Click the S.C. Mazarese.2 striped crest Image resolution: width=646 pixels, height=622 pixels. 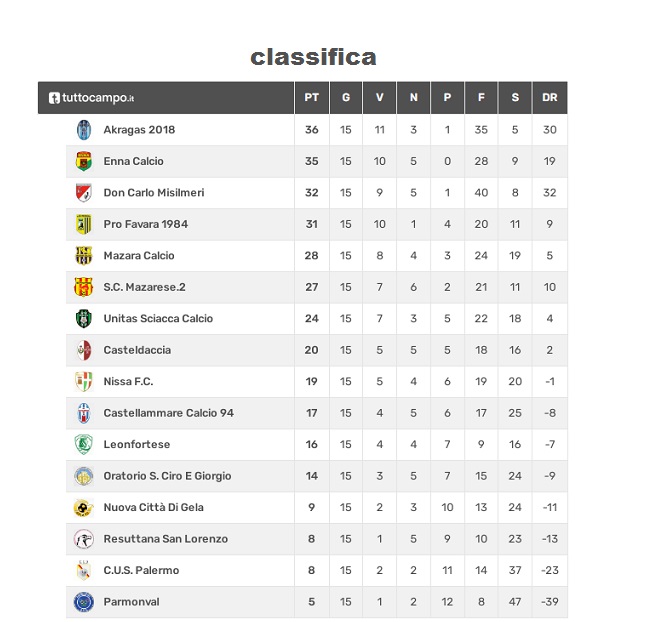click(x=84, y=287)
